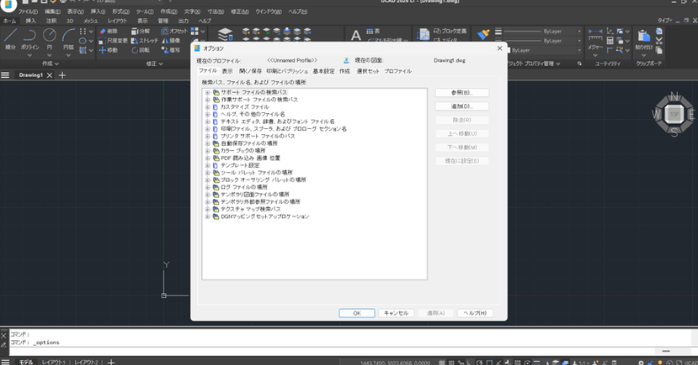Expand サポート ファイルの検索パス node
The height and width of the screenshot is (365, 698).
[207, 93]
